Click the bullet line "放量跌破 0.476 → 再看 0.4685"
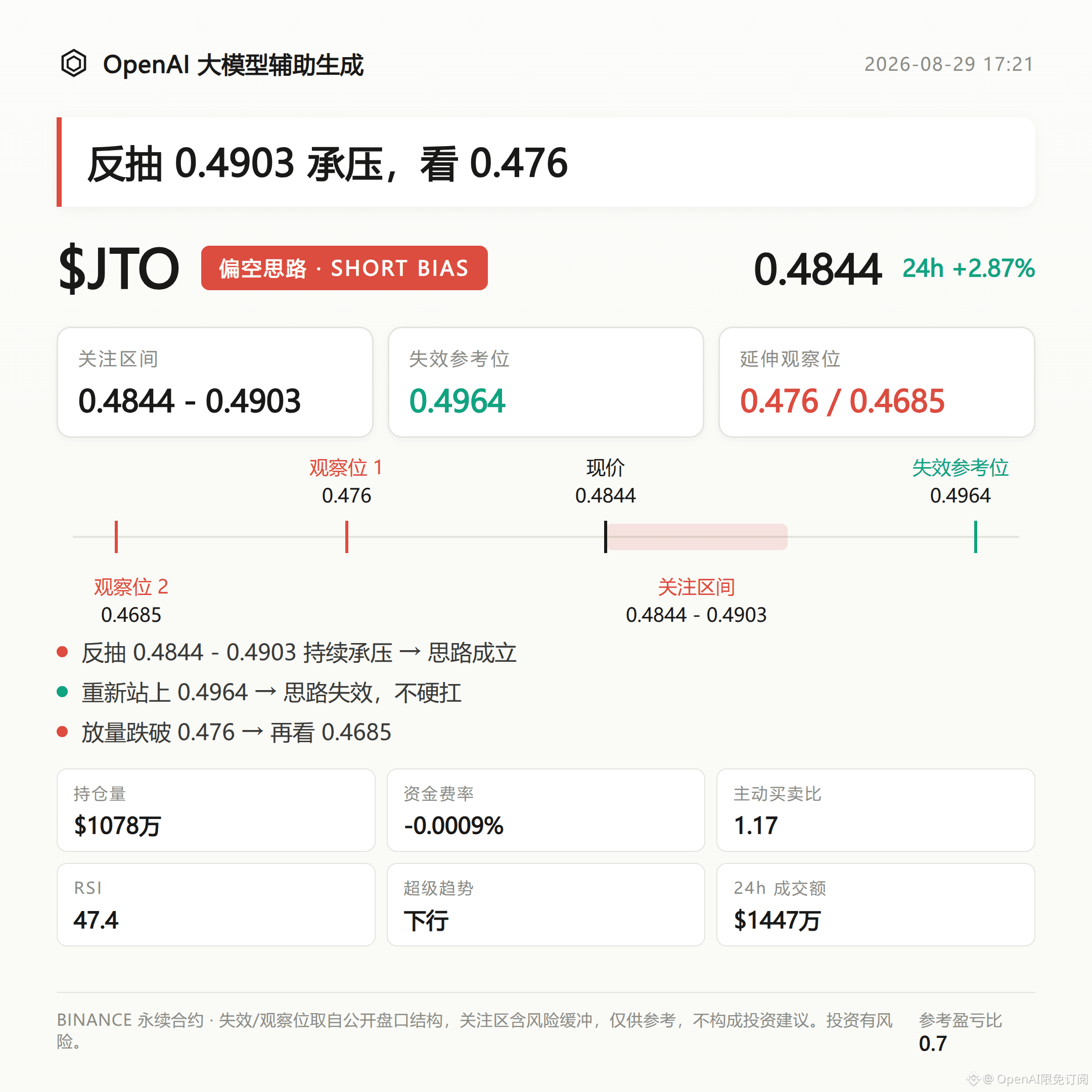The image size is (1092, 1092). click(236, 733)
